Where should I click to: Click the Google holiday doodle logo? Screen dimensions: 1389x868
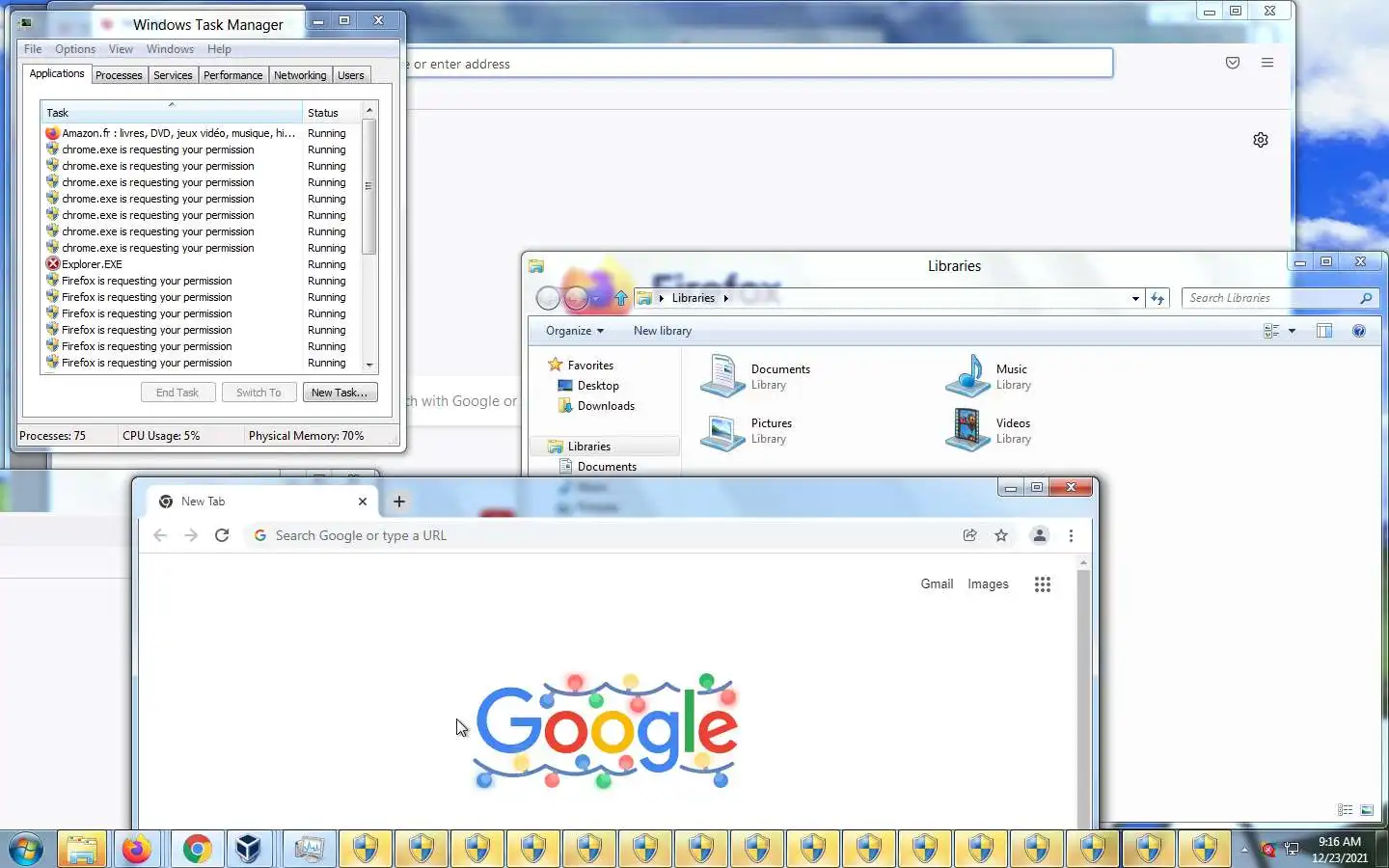(x=607, y=731)
